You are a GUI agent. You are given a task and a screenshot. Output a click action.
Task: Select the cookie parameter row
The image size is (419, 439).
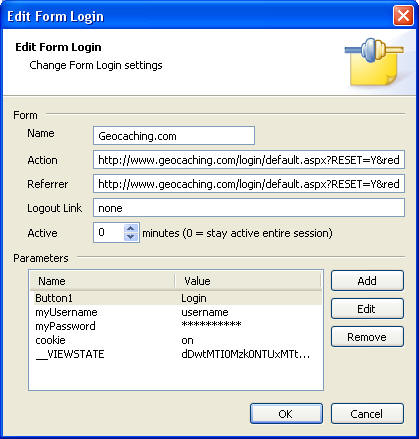(x=176, y=340)
